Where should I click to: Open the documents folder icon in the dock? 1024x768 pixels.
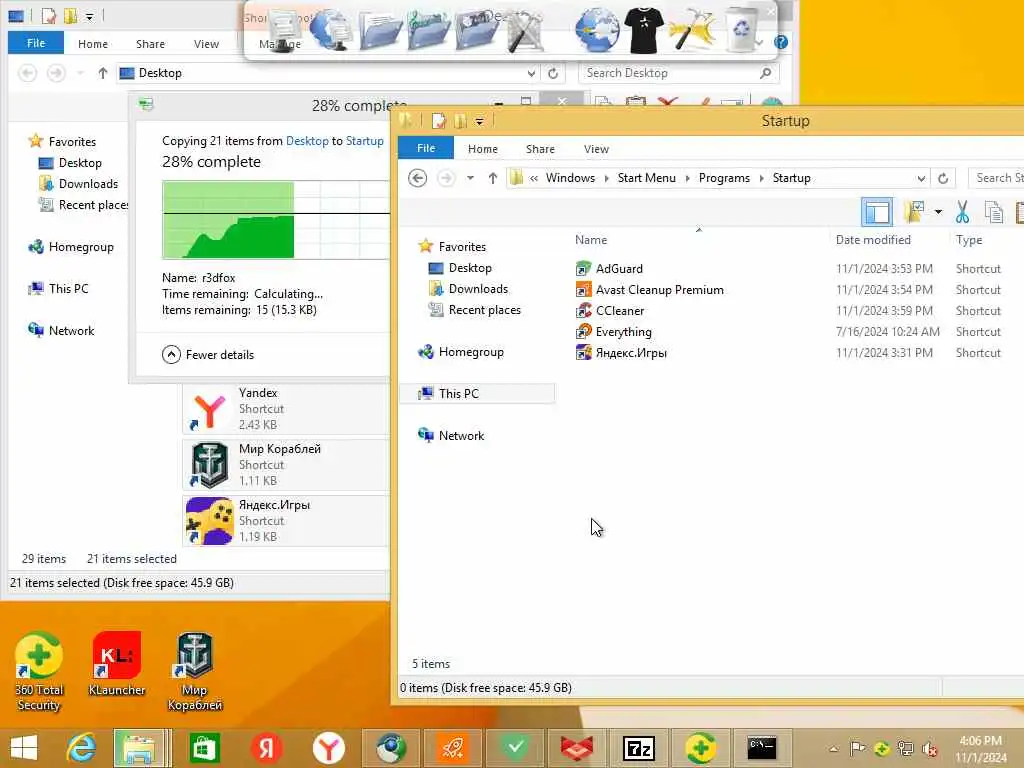coord(379,30)
